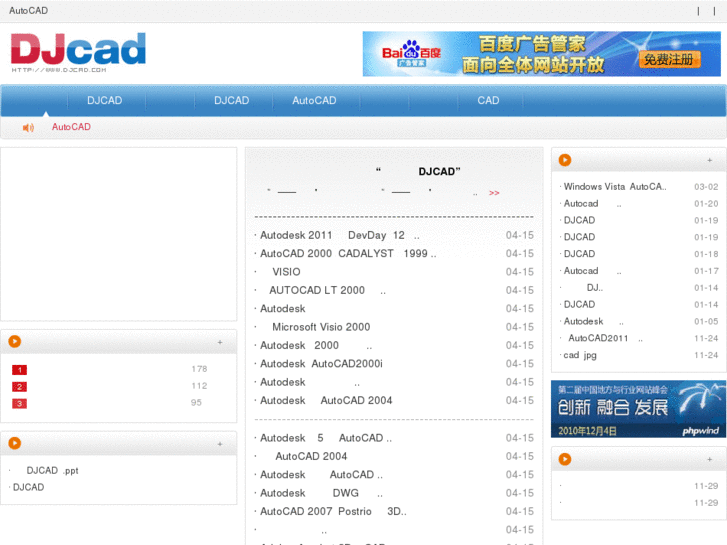Open the DJ.. entry dated 01-14
Image resolution: width=727 pixels, height=545 pixels.
[x=594, y=288]
